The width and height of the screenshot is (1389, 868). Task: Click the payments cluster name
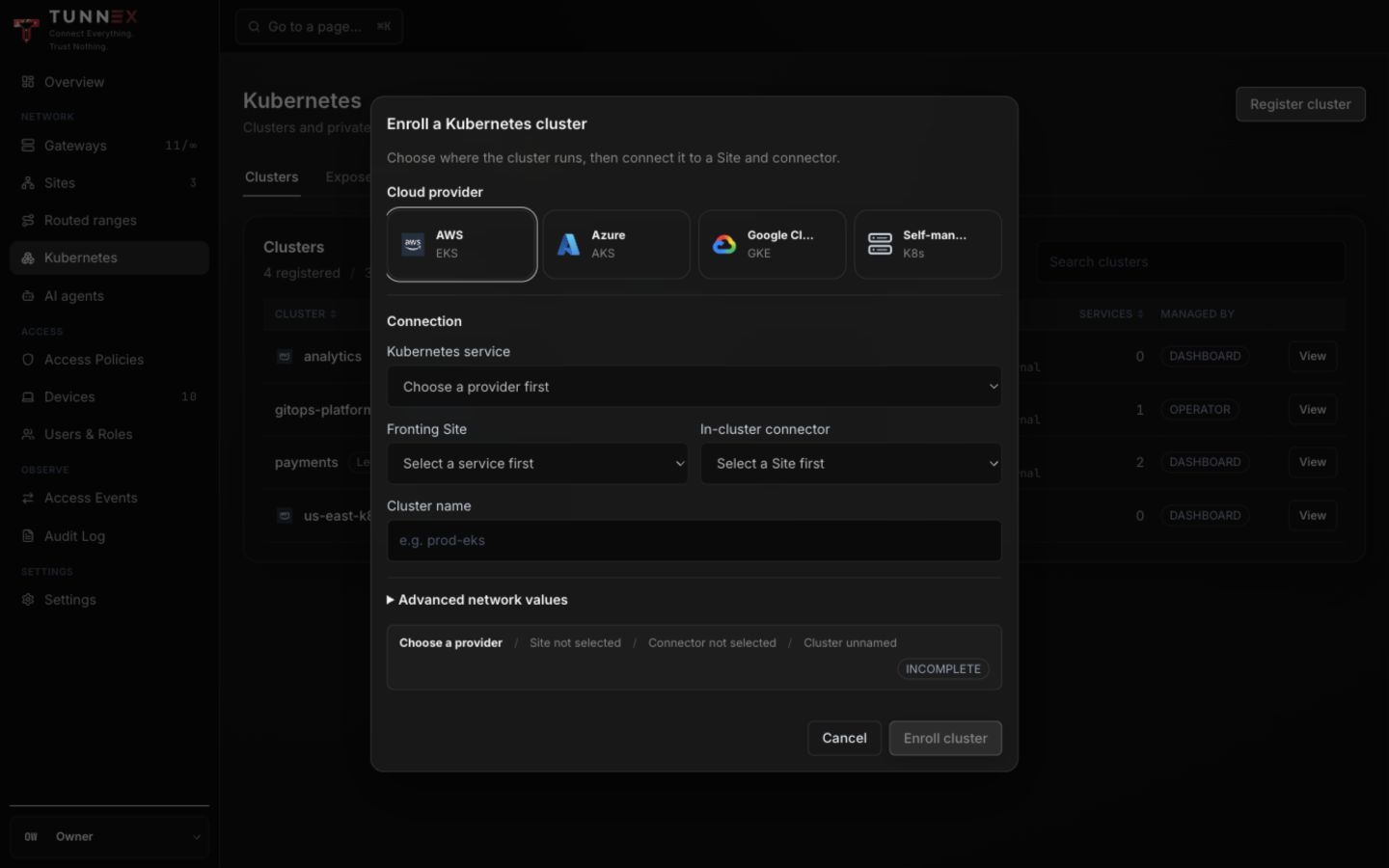click(x=307, y=463)
